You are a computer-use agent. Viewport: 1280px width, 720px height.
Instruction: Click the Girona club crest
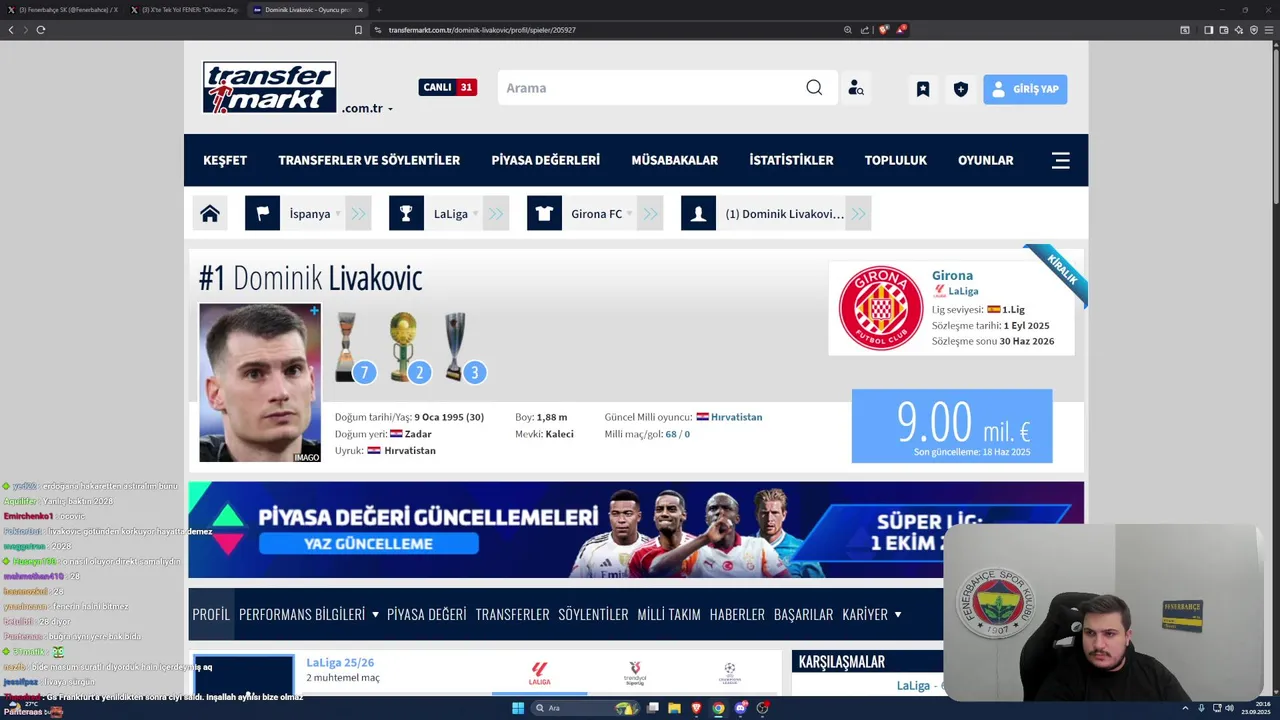pos(881,308)
